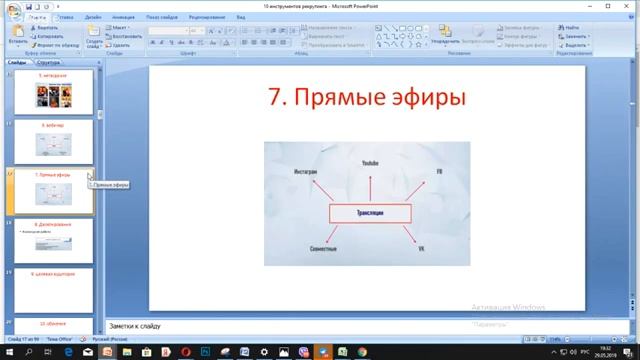Cut selection with Вырезать
Viewport: 640px width, 360px height.
click(45, 28)
